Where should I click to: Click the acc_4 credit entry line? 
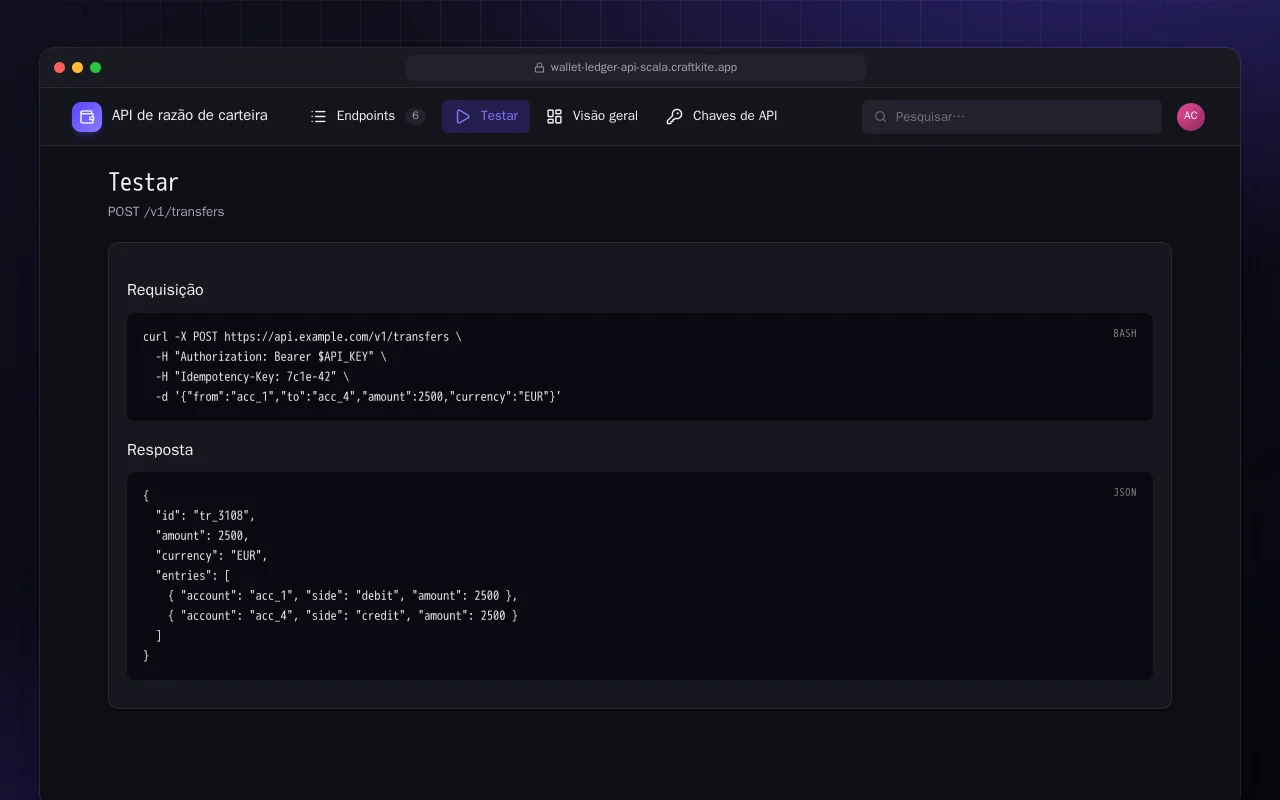point(343,616)
